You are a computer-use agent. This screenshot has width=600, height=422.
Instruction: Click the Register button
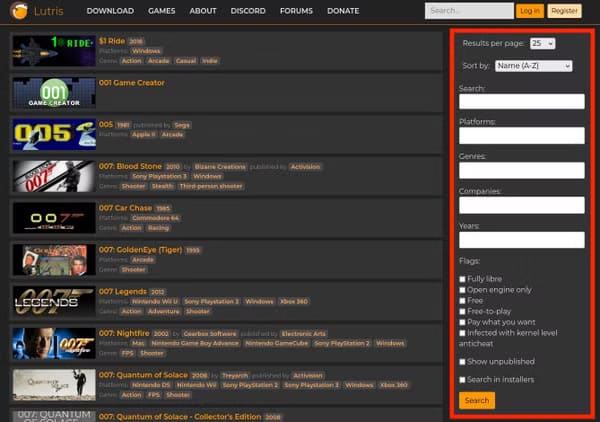tap(564, 11)
